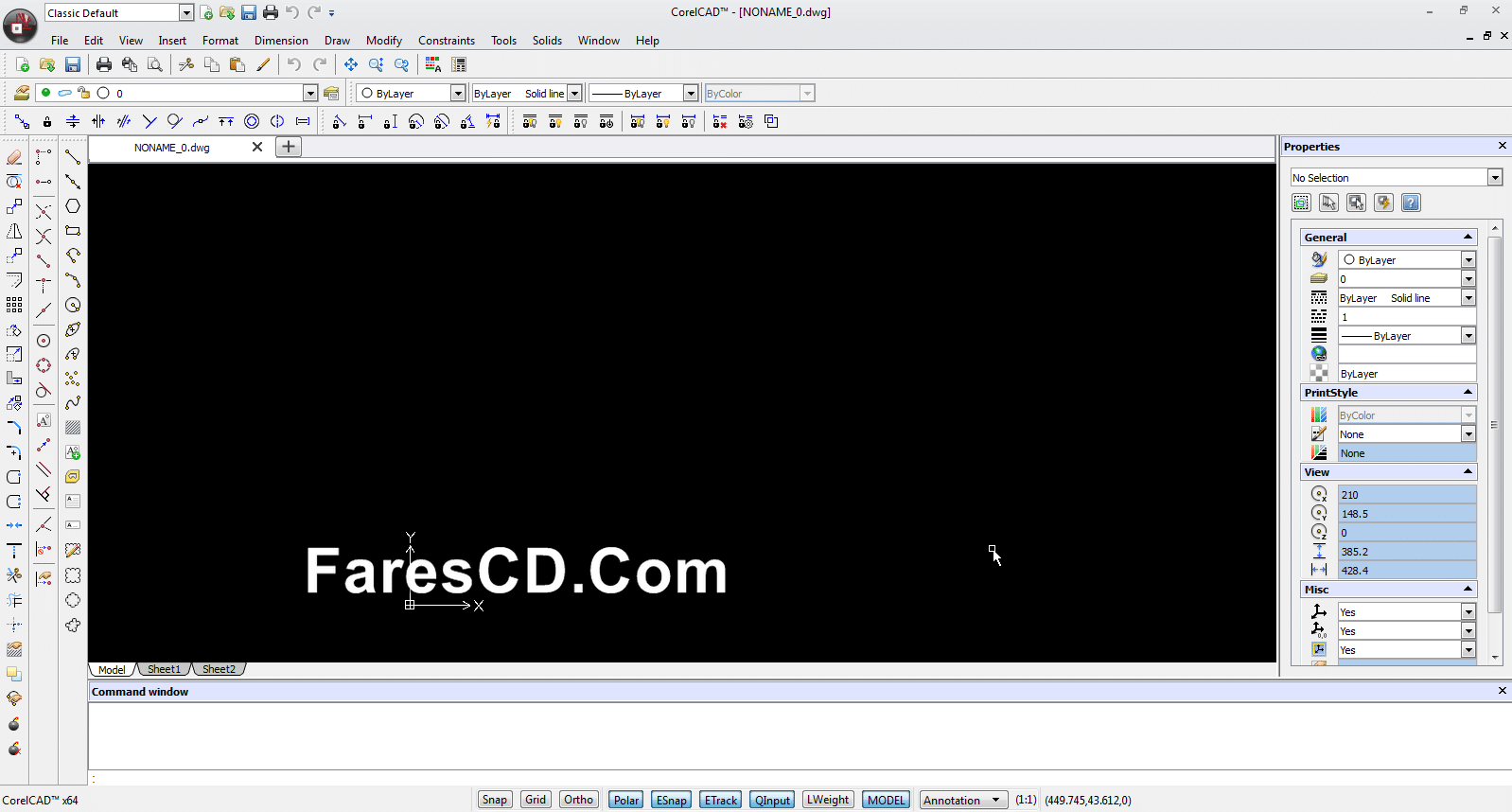Toggle Grid display in the status bar
Viewport: 1512px width, 812px height.
[536, 800]
